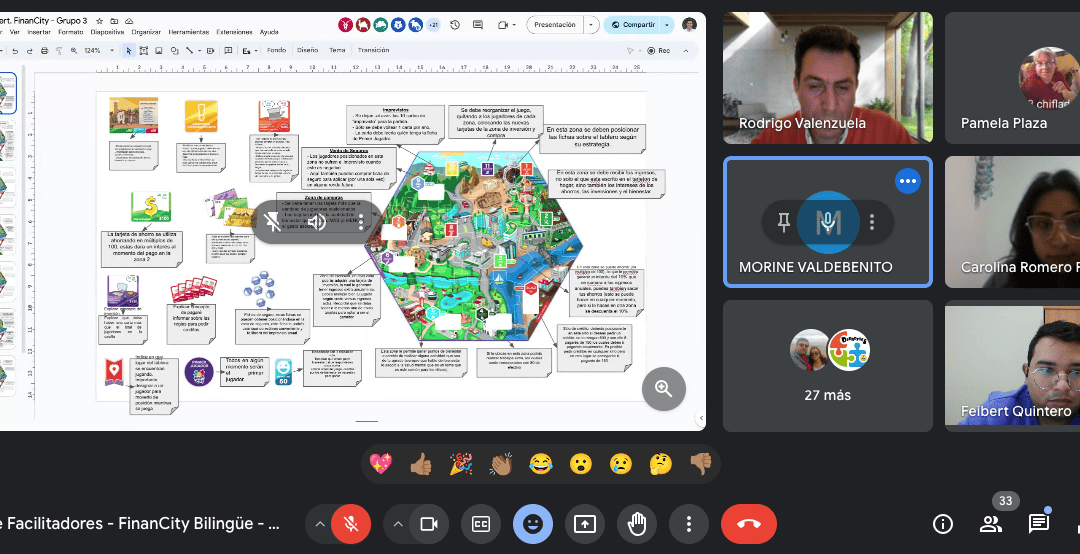1080x554 pixels.
Task: Send the thumbs up reaction
Action: tap(421, 464)
